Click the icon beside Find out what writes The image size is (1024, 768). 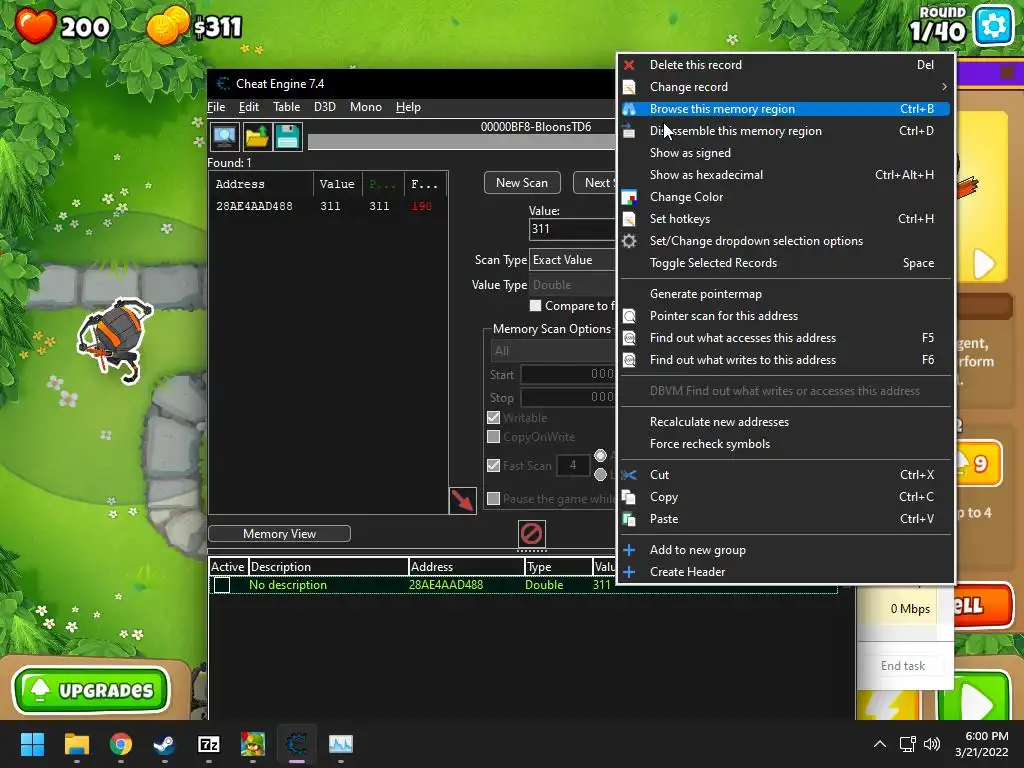coord(629,360)
